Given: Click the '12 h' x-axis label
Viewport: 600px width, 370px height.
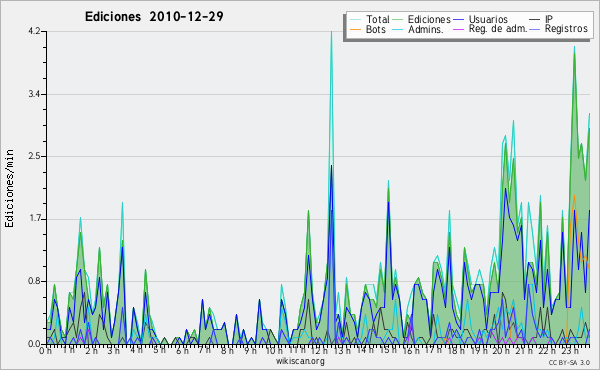Looking at the screenshot, I should click(318, 351).
